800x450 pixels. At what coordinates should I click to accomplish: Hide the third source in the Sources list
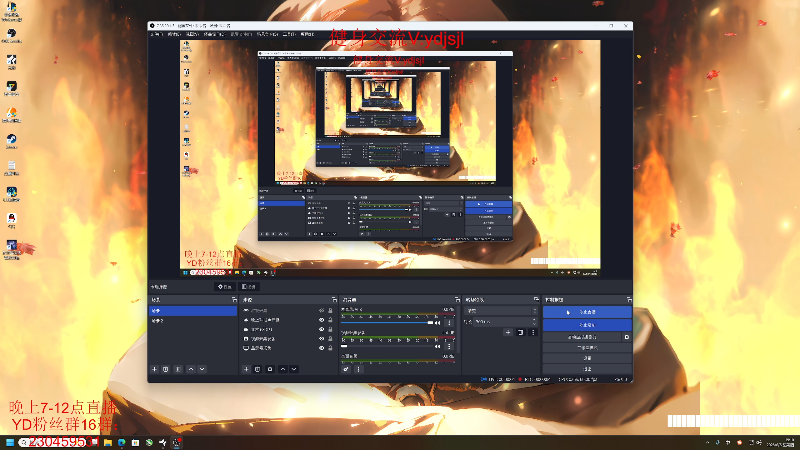[321, 330]
